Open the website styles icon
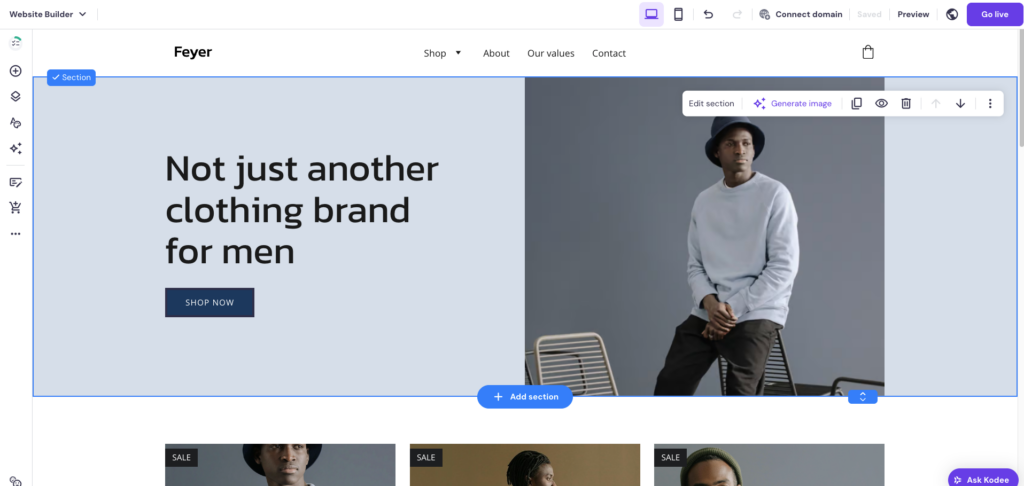The width and height of the screenshot is (1024, 486). tap(16, 123)
